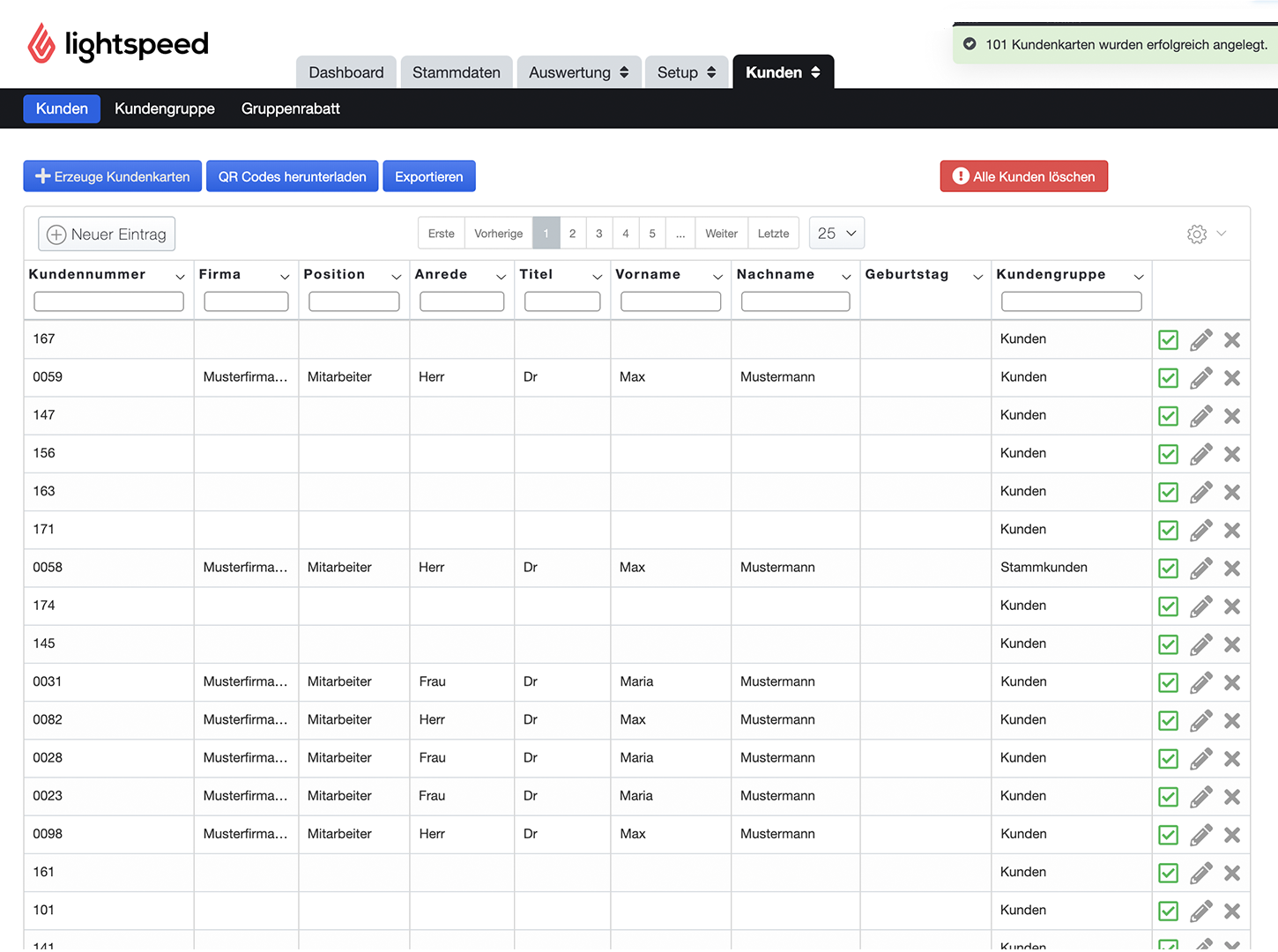Export customers with Exportieren button
Screen dimensions: 1278x952
click(429, 176)
